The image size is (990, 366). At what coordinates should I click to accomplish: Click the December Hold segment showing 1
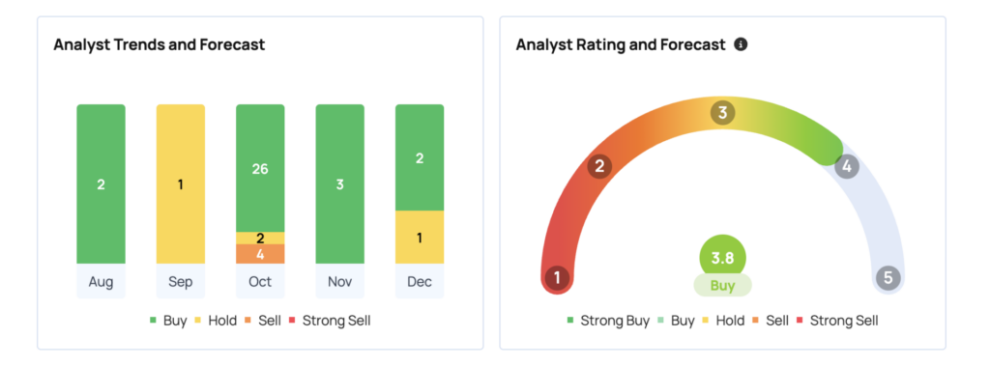[419, 237]
